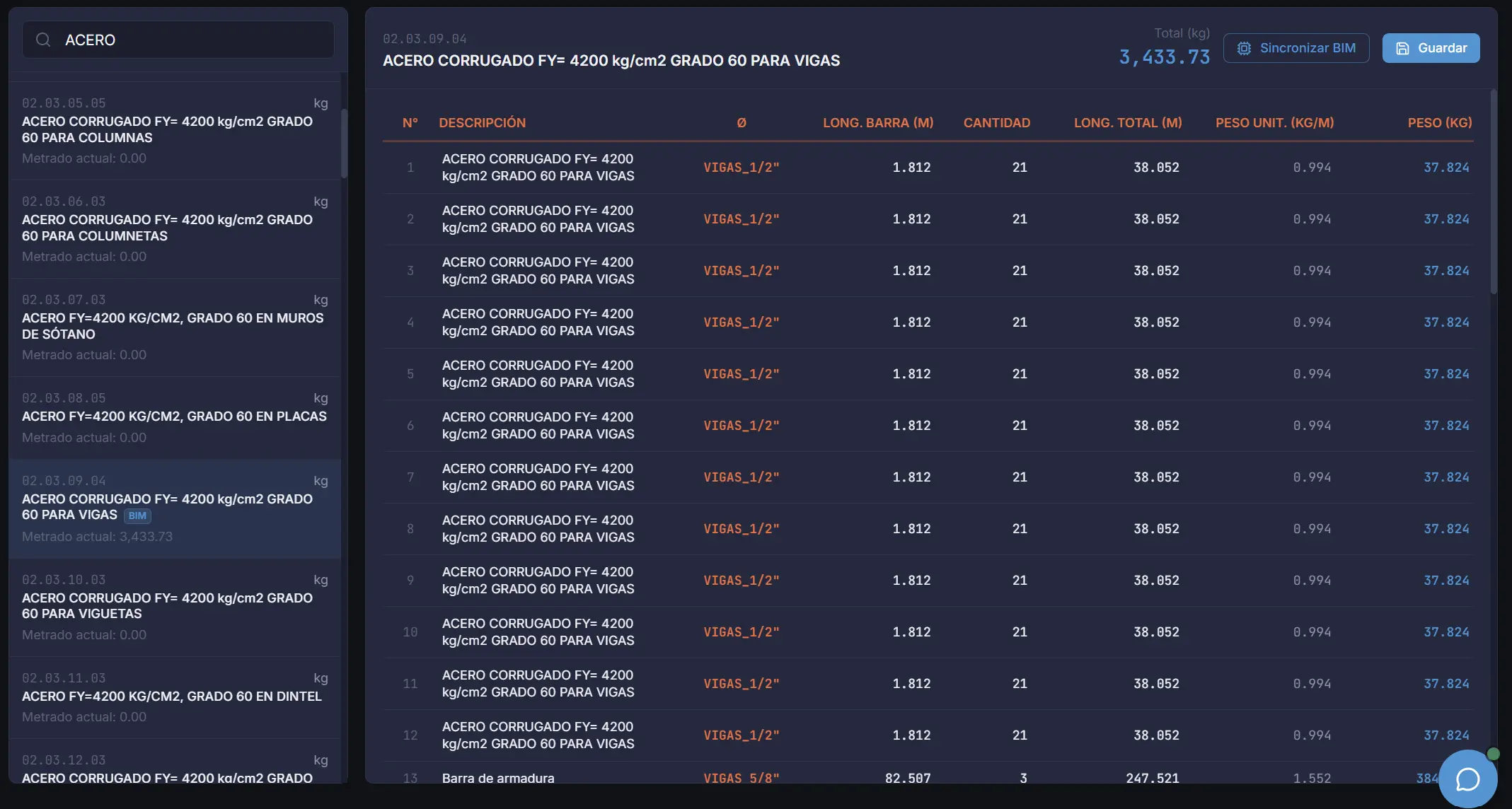
Task: Click the N° column header
Action: point(410,122)
